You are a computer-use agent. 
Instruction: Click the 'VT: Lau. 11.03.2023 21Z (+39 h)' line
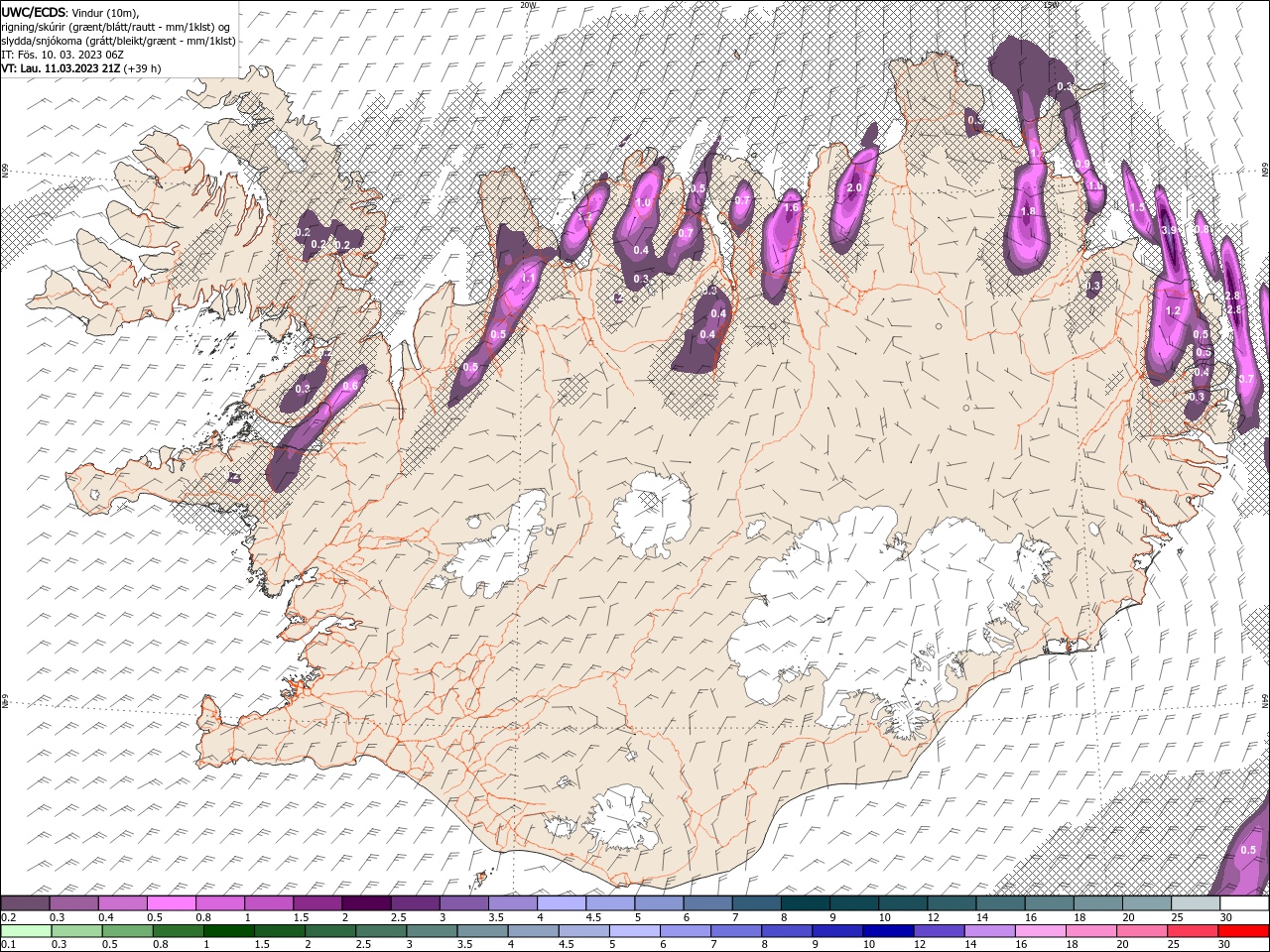(81, 68)
